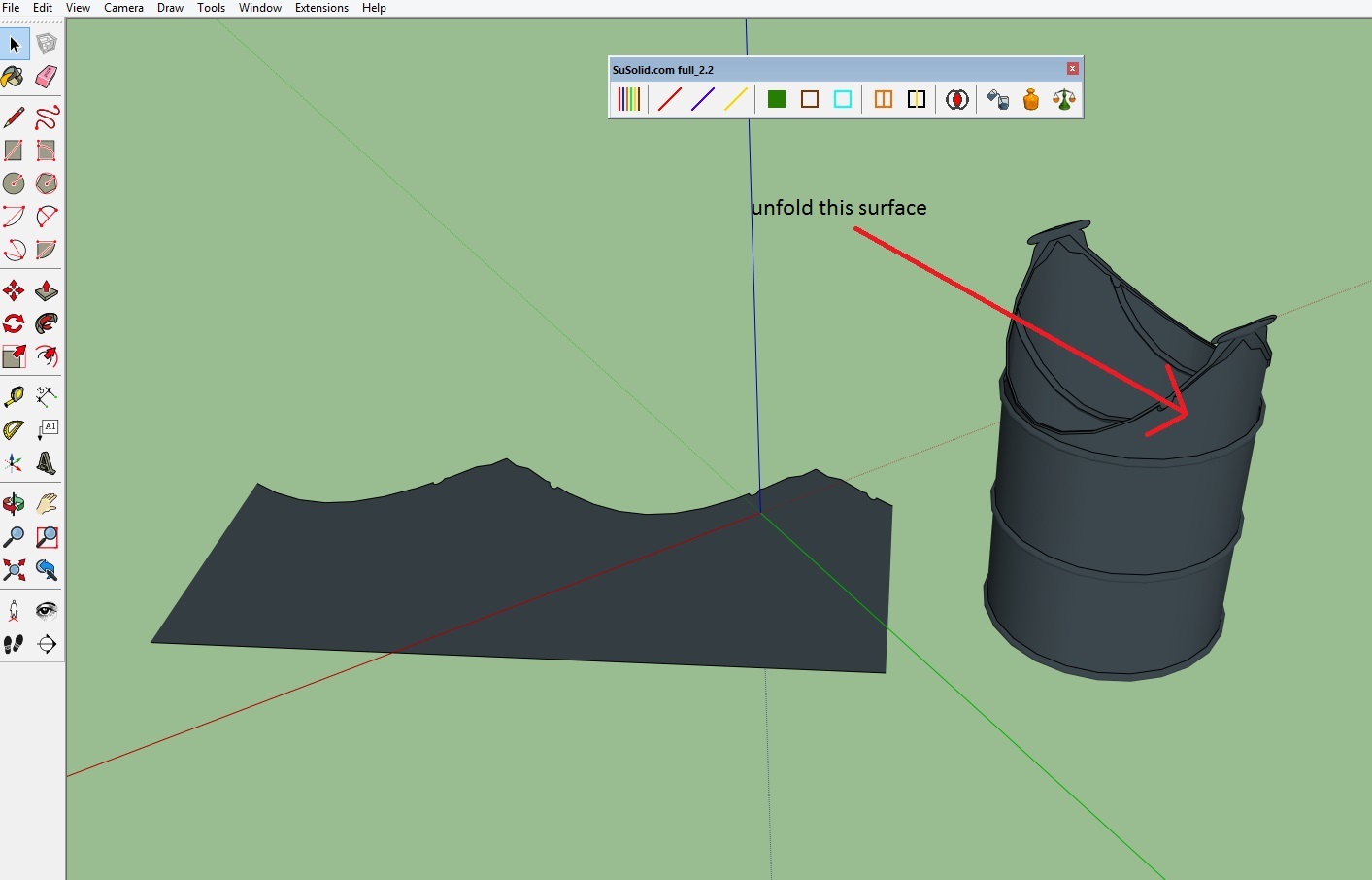1372x880 pixels.
Task: Choose the Make Component tool
Action: (47, 44)
